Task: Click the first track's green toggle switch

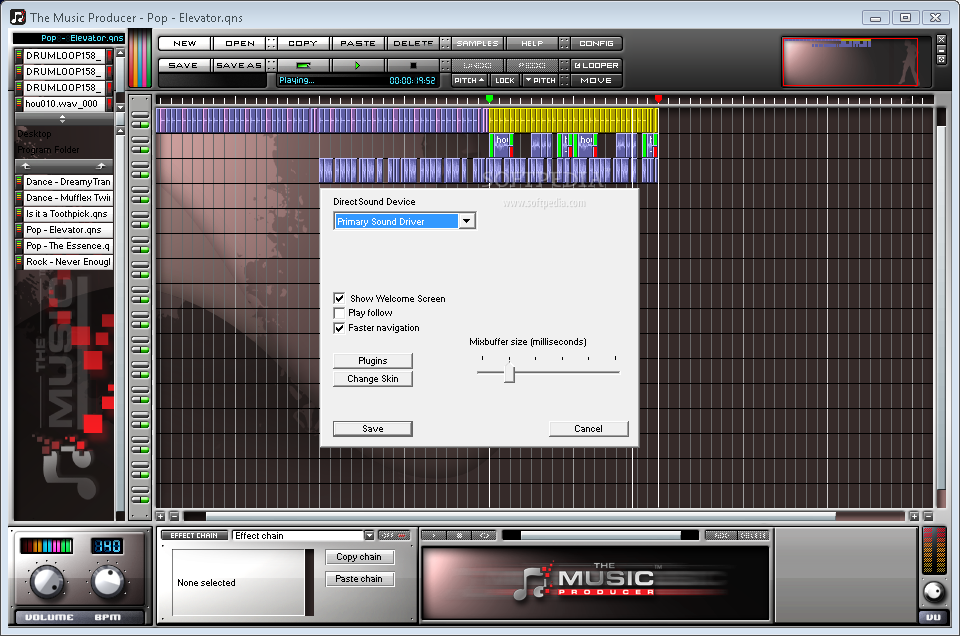Action: [140, 125]
